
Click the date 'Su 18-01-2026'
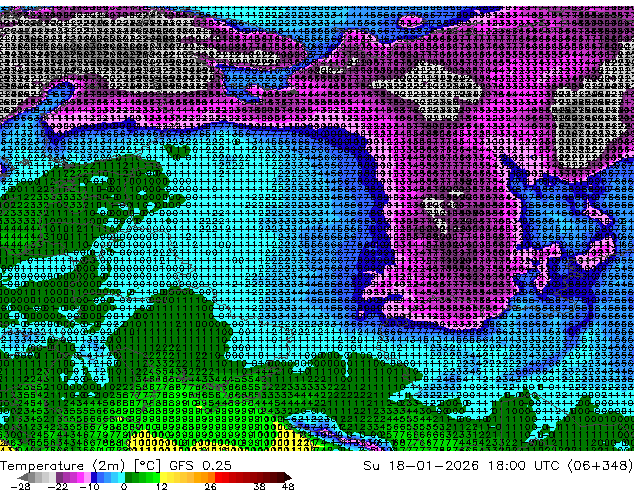coord(421,466)
